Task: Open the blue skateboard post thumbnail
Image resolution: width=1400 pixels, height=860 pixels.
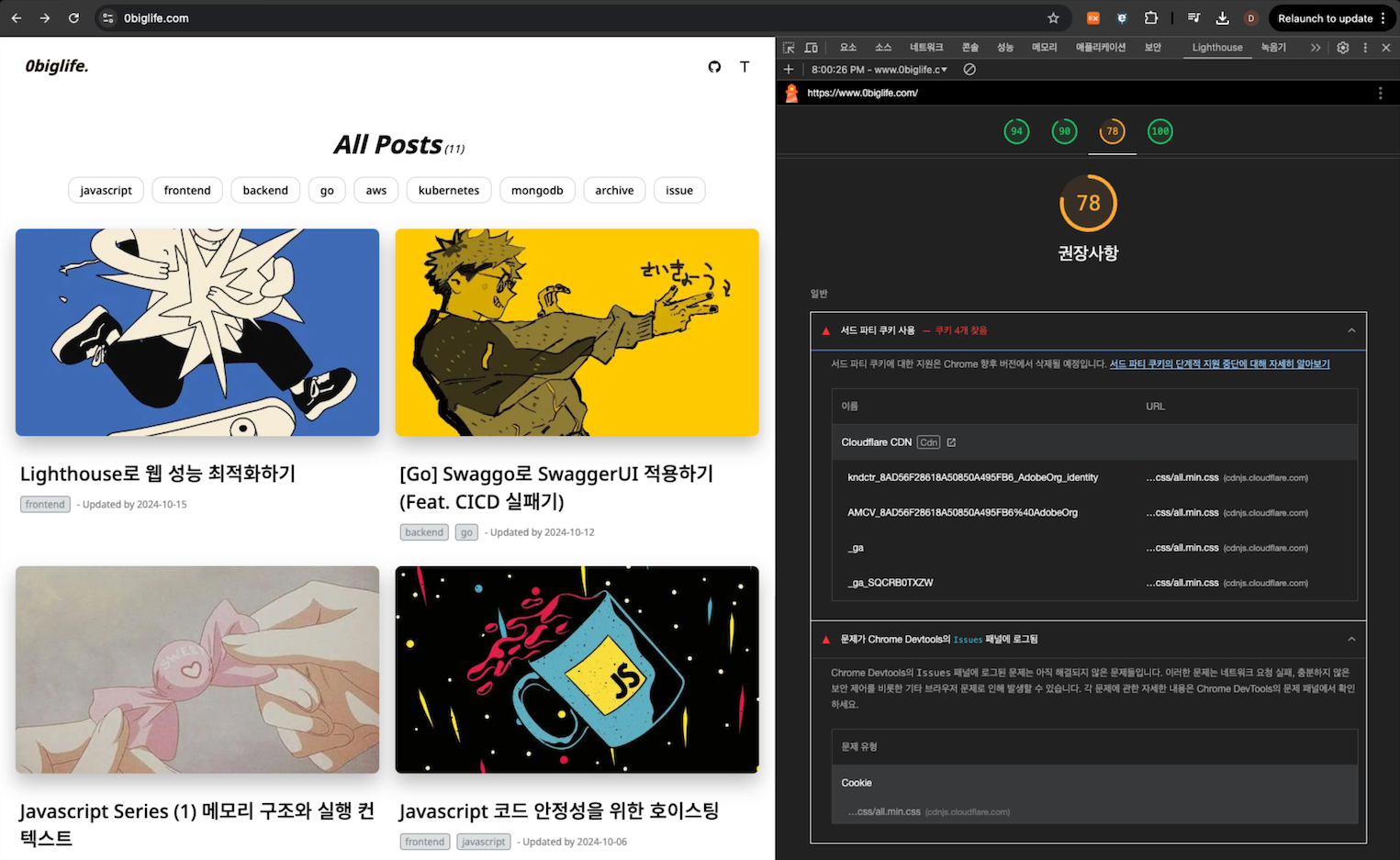Action: (197, 332)
